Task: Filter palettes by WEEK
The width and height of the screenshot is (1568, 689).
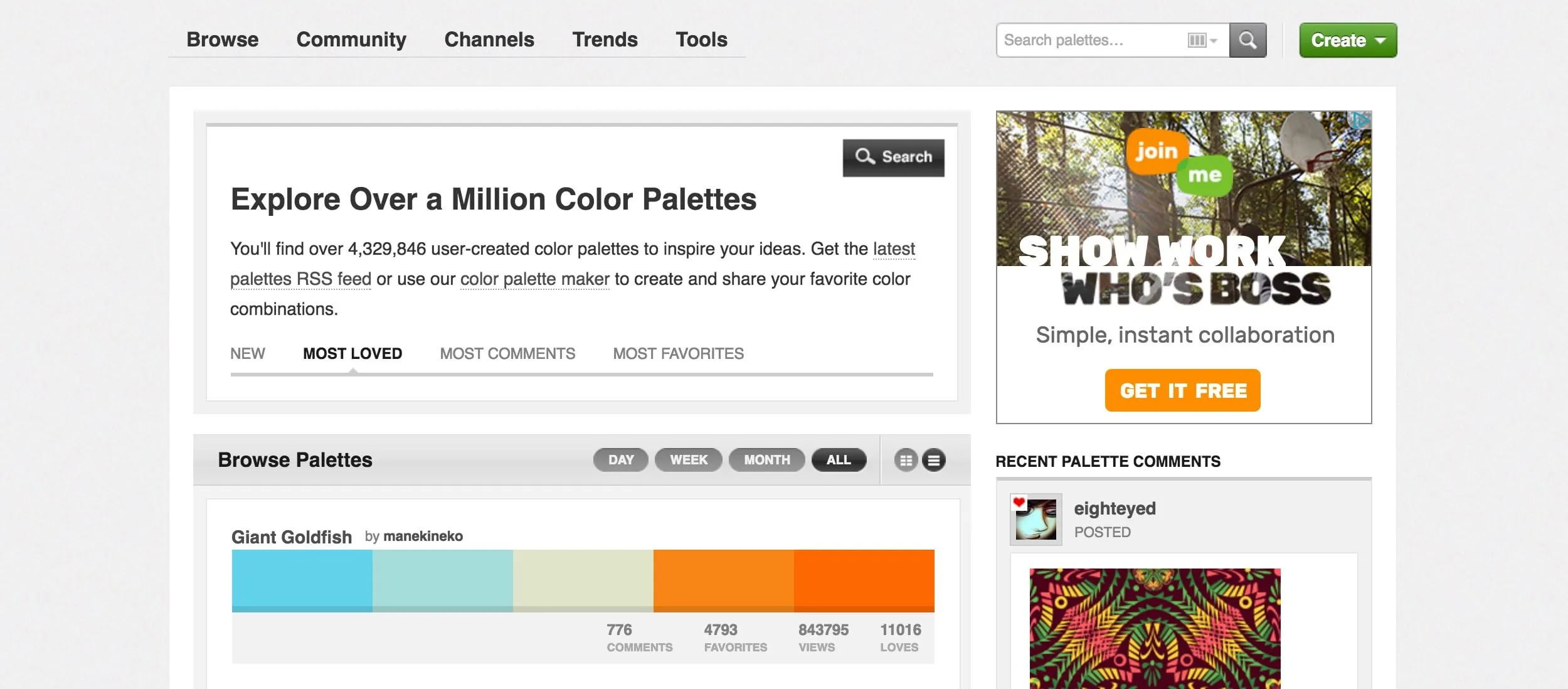Action: [689, 460]
